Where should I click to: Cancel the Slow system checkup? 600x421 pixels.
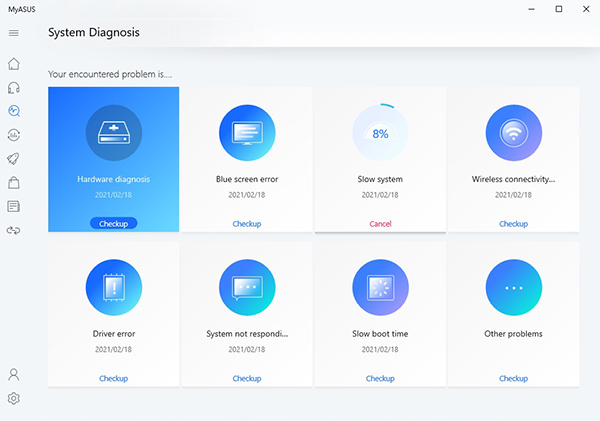click(x=380, y=224)
